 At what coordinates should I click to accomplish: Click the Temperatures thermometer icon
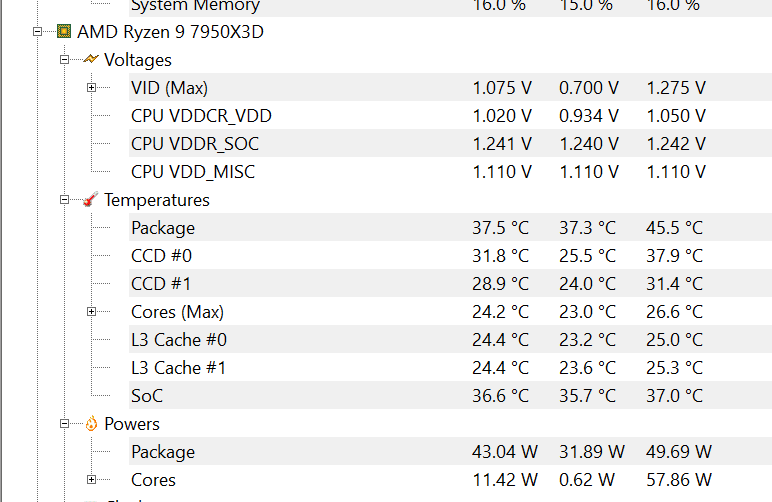click(91, 200)
